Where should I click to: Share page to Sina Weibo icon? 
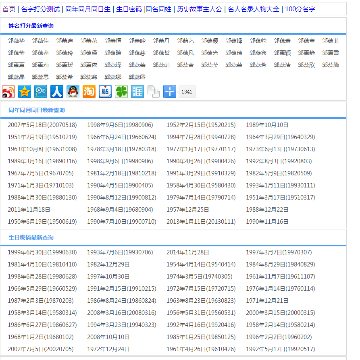(x=8, y=91)
